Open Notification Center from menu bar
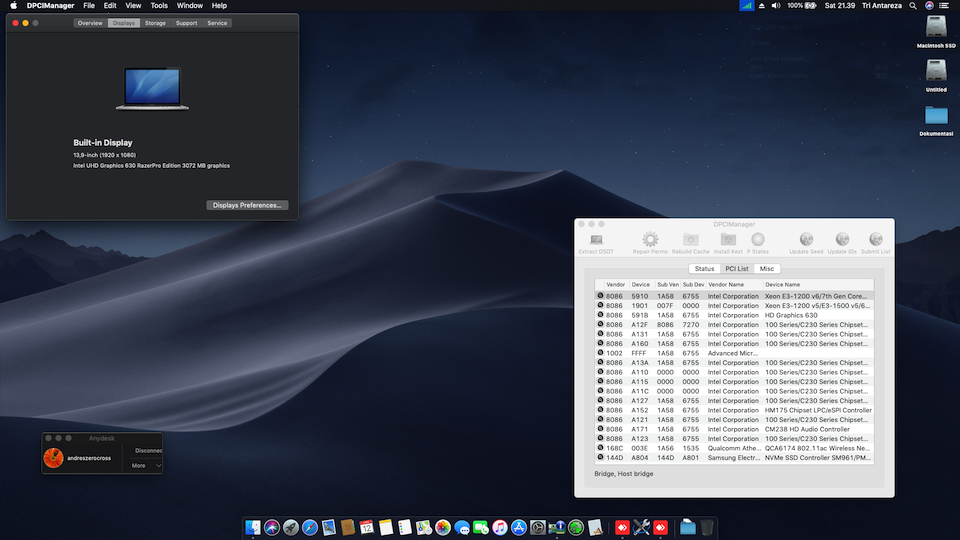Screen dimensions: 960x540 point(945,6)
